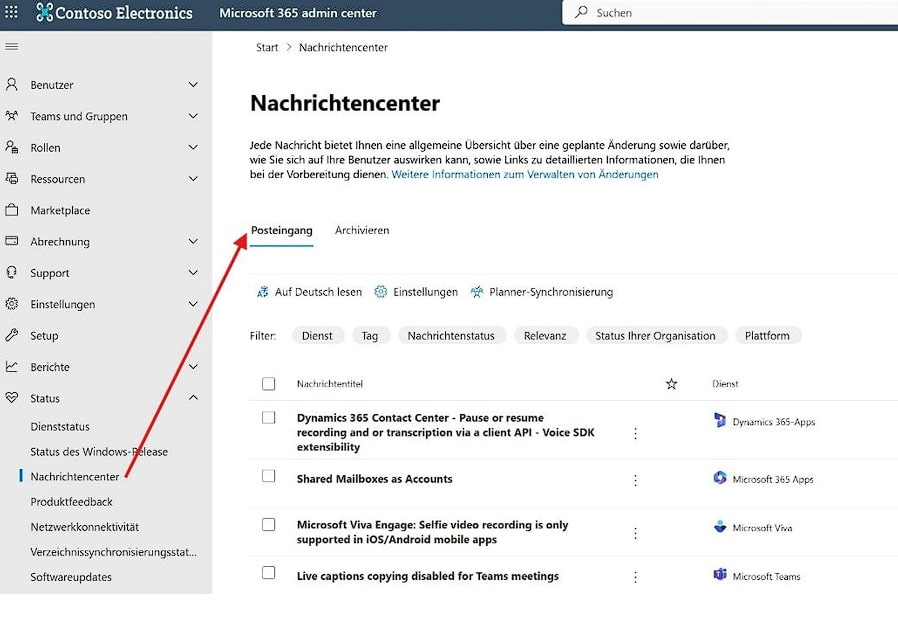The width and height of the screenshot is (898, 618).
Task: Open the Shared Mailboxes as Accounts message
Action: (375, 479)
